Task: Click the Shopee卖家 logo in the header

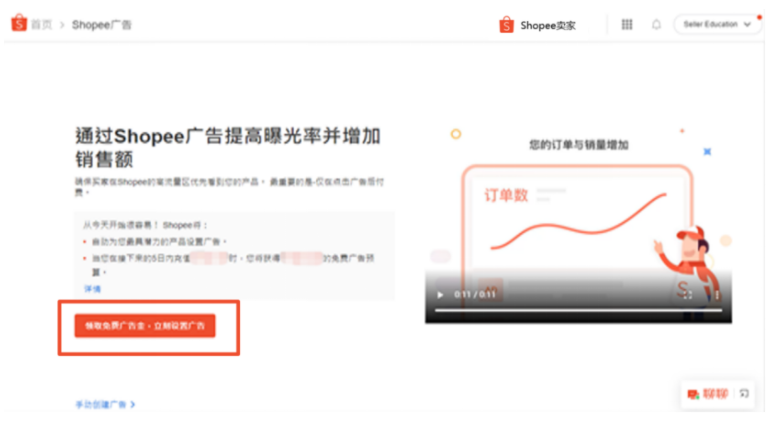Action: point(537,25)
